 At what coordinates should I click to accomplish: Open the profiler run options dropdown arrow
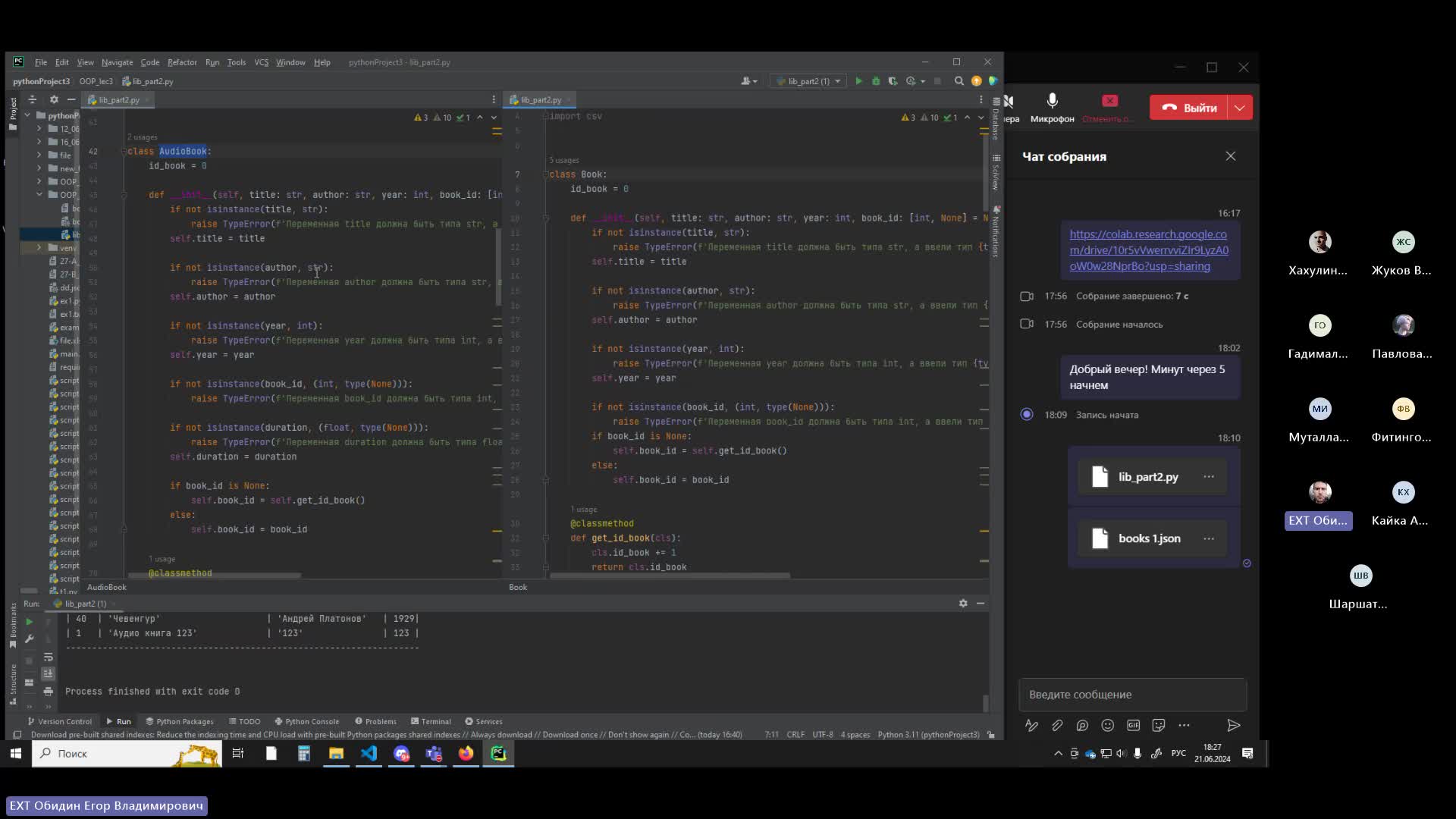click(923, 81)
